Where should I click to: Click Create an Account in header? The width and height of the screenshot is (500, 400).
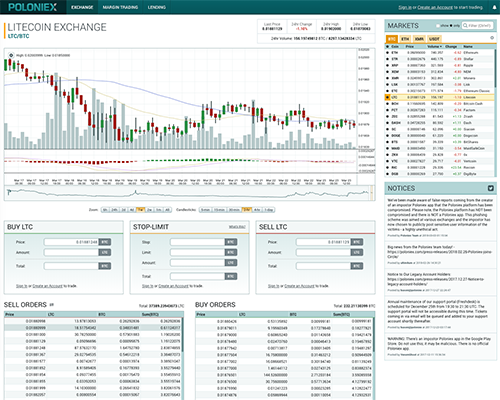coord(435,7)
